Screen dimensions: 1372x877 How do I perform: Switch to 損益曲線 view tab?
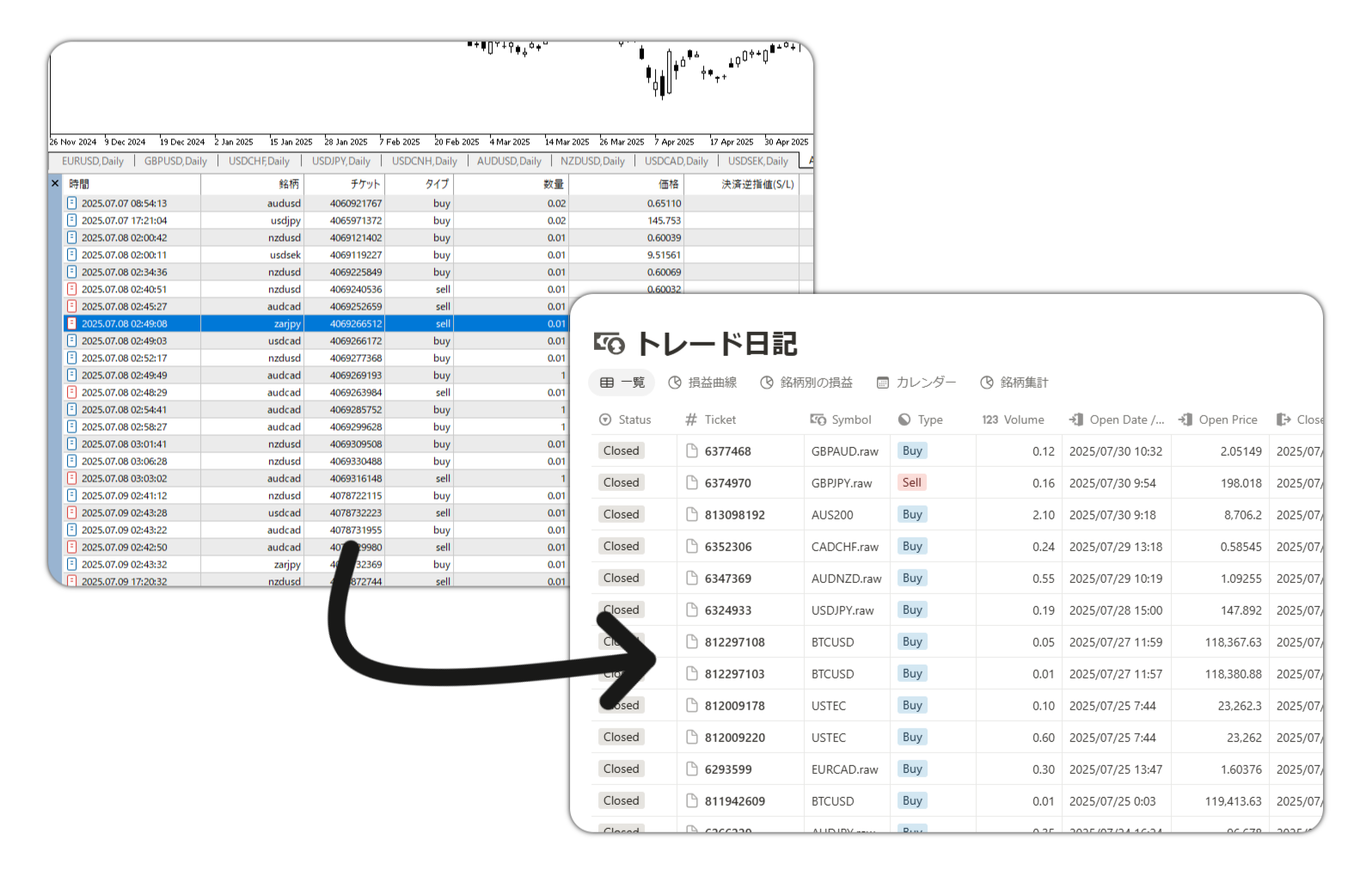click(703, 383)
